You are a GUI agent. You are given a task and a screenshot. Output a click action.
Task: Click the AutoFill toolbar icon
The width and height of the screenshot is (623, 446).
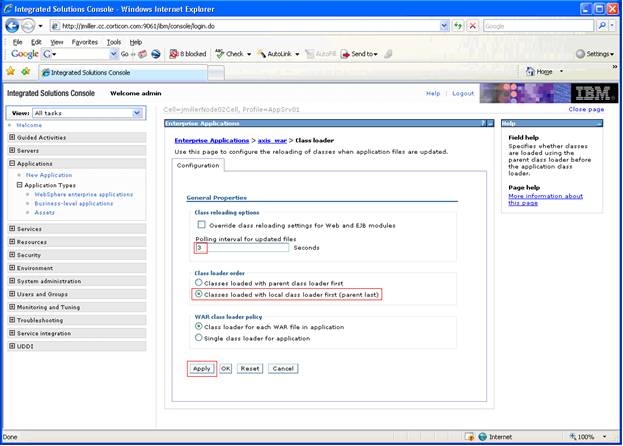(x=310, y=54)
